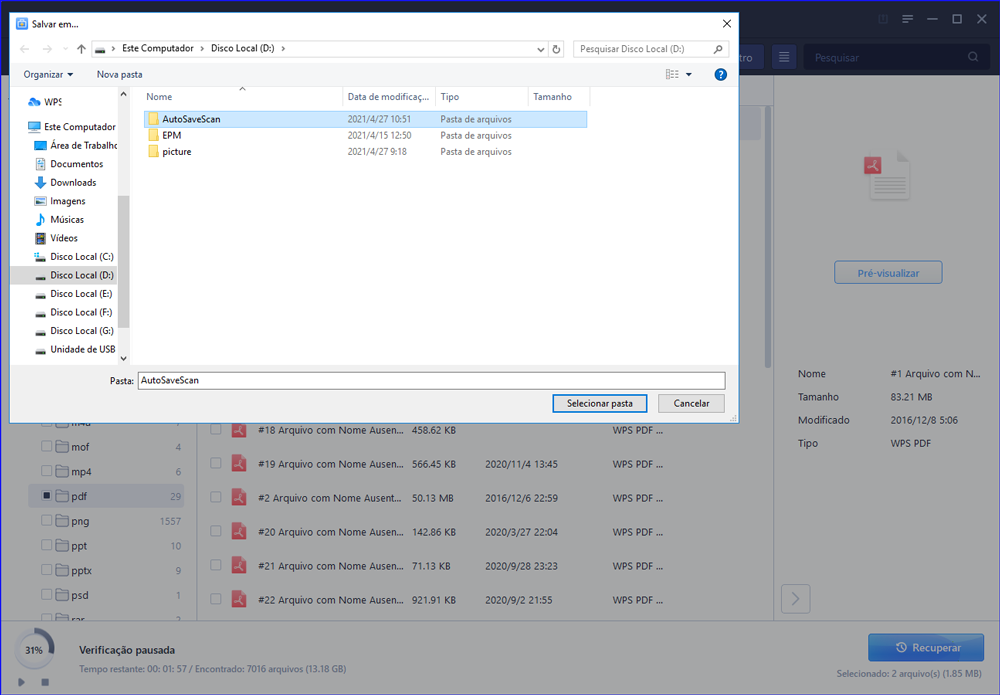1000x695 pixels.
Task: Click the Pasta name input field
Action: 431,381
